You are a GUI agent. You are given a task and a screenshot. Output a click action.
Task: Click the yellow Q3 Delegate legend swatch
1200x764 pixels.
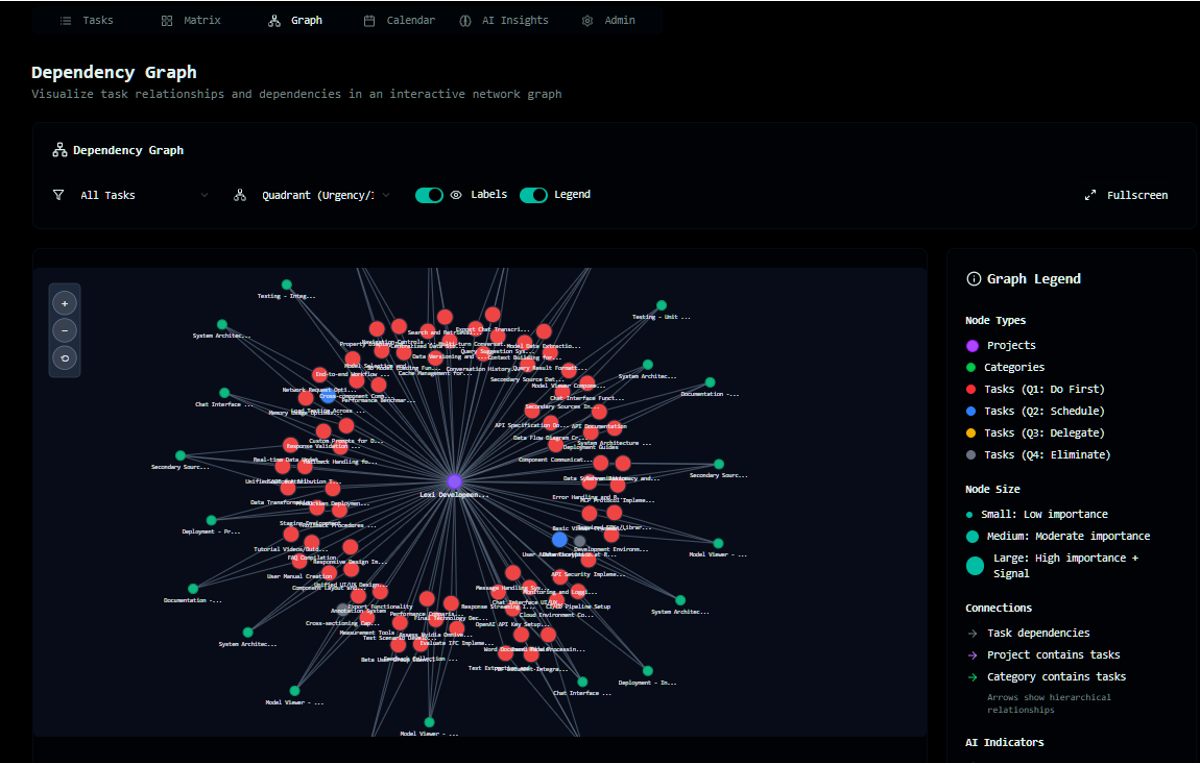pyautogui.click(x=973, y=433)
